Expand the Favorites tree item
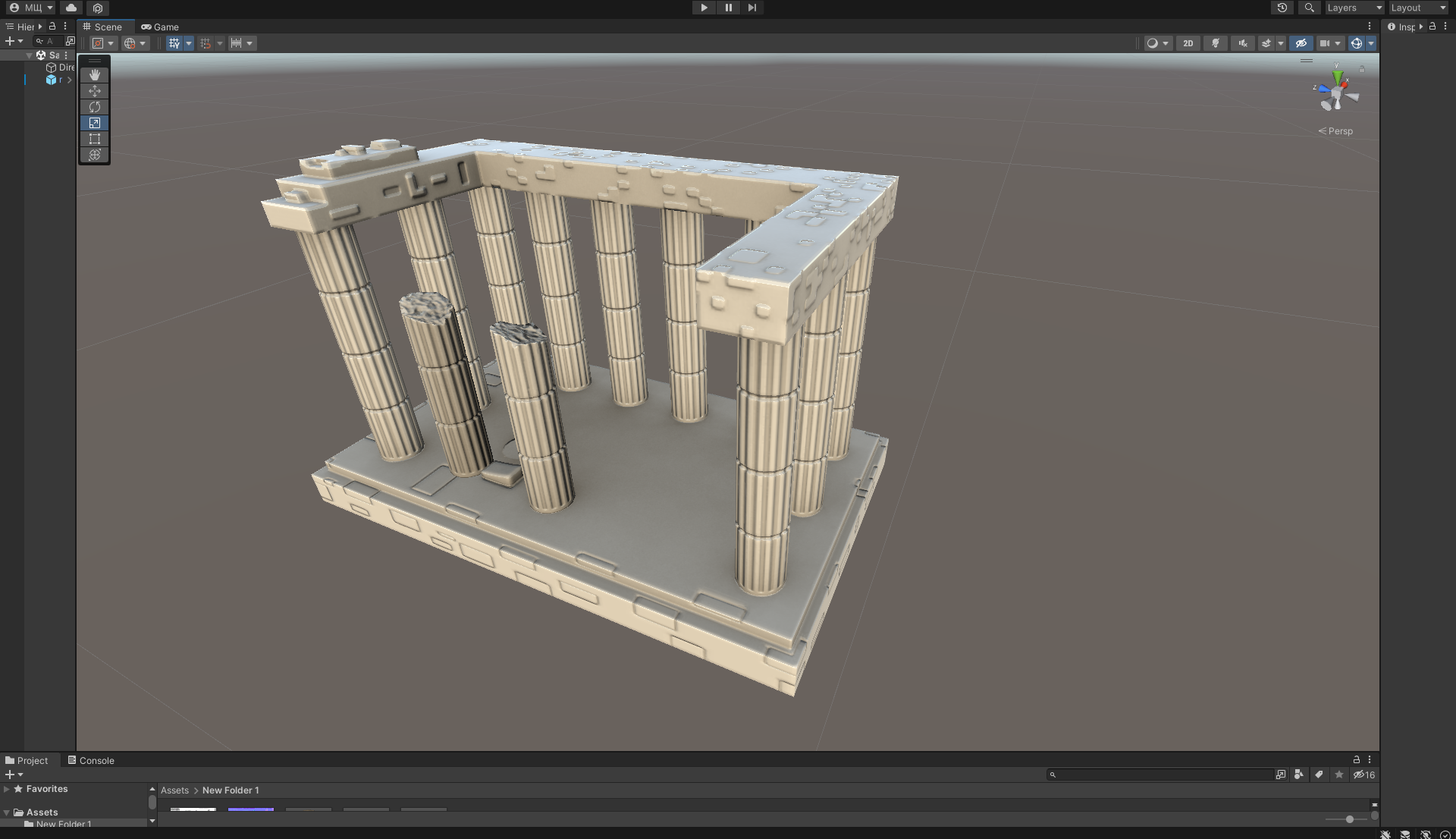This screenshot has width=1456, height=839. (7, 789)
